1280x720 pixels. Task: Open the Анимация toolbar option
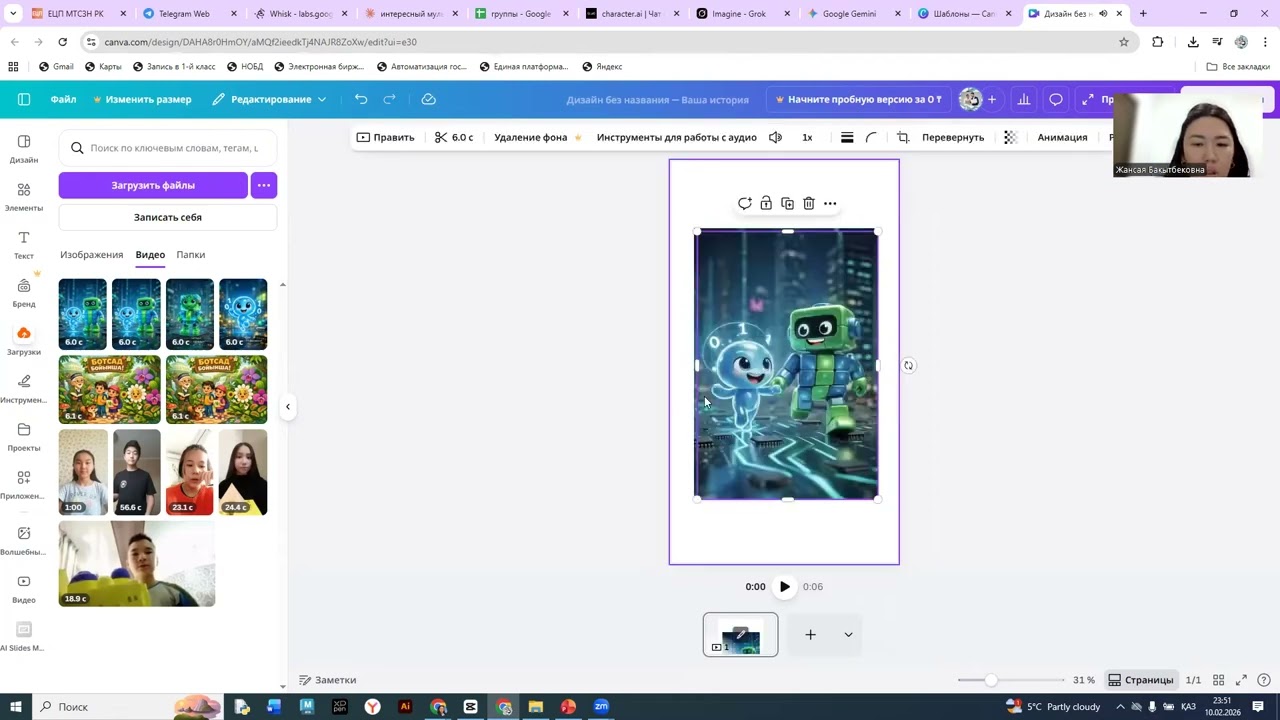click(1062, 137)
